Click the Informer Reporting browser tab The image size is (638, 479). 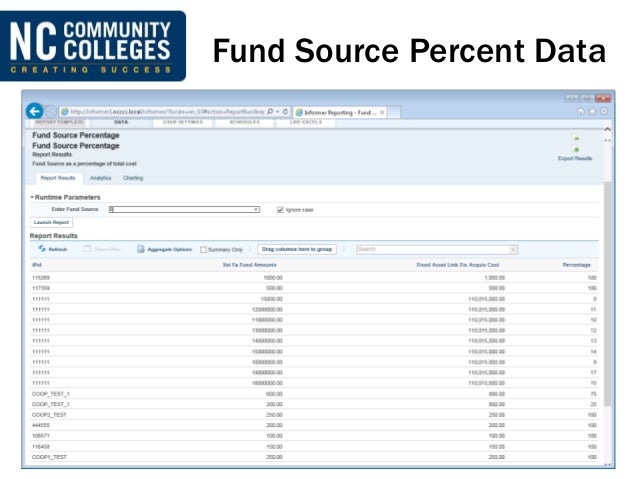[340, 112]
